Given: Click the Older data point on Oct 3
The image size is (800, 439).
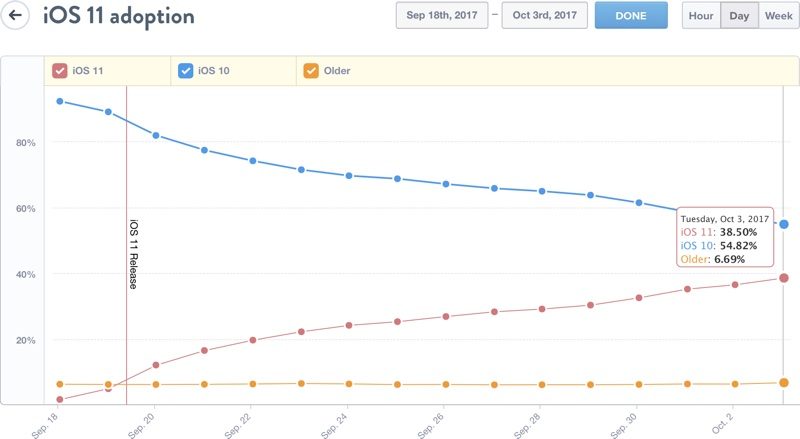Looking at the screenshot, I should click(784, 383).
